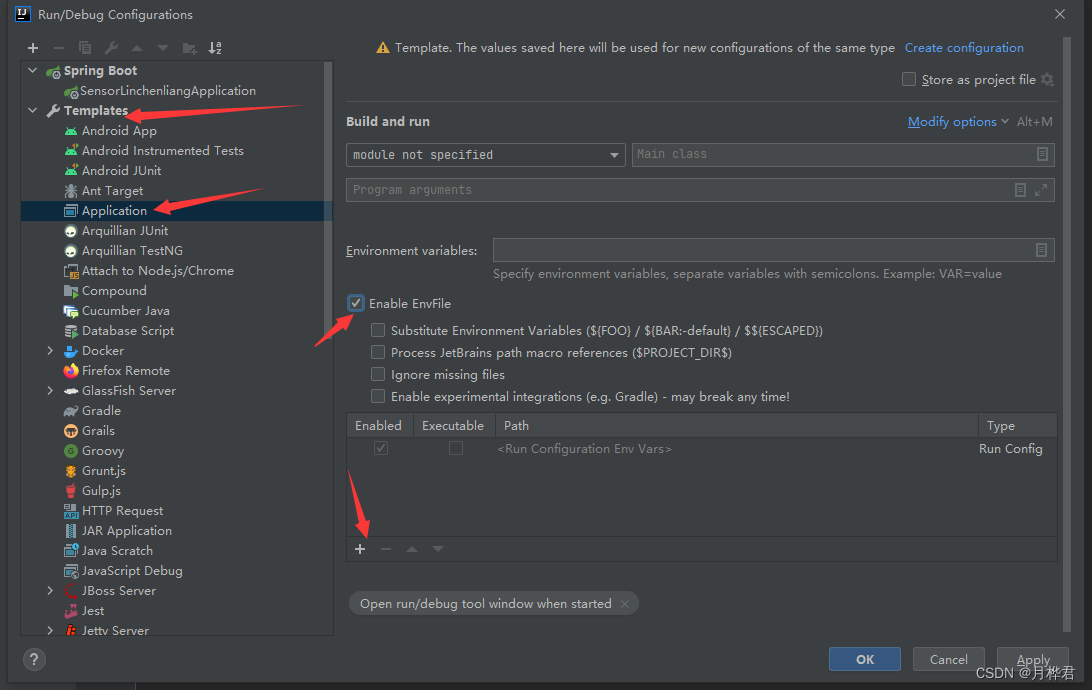Check Store as project file
The width and height of the screenshot is (1092, 690).
click(909, 79)
